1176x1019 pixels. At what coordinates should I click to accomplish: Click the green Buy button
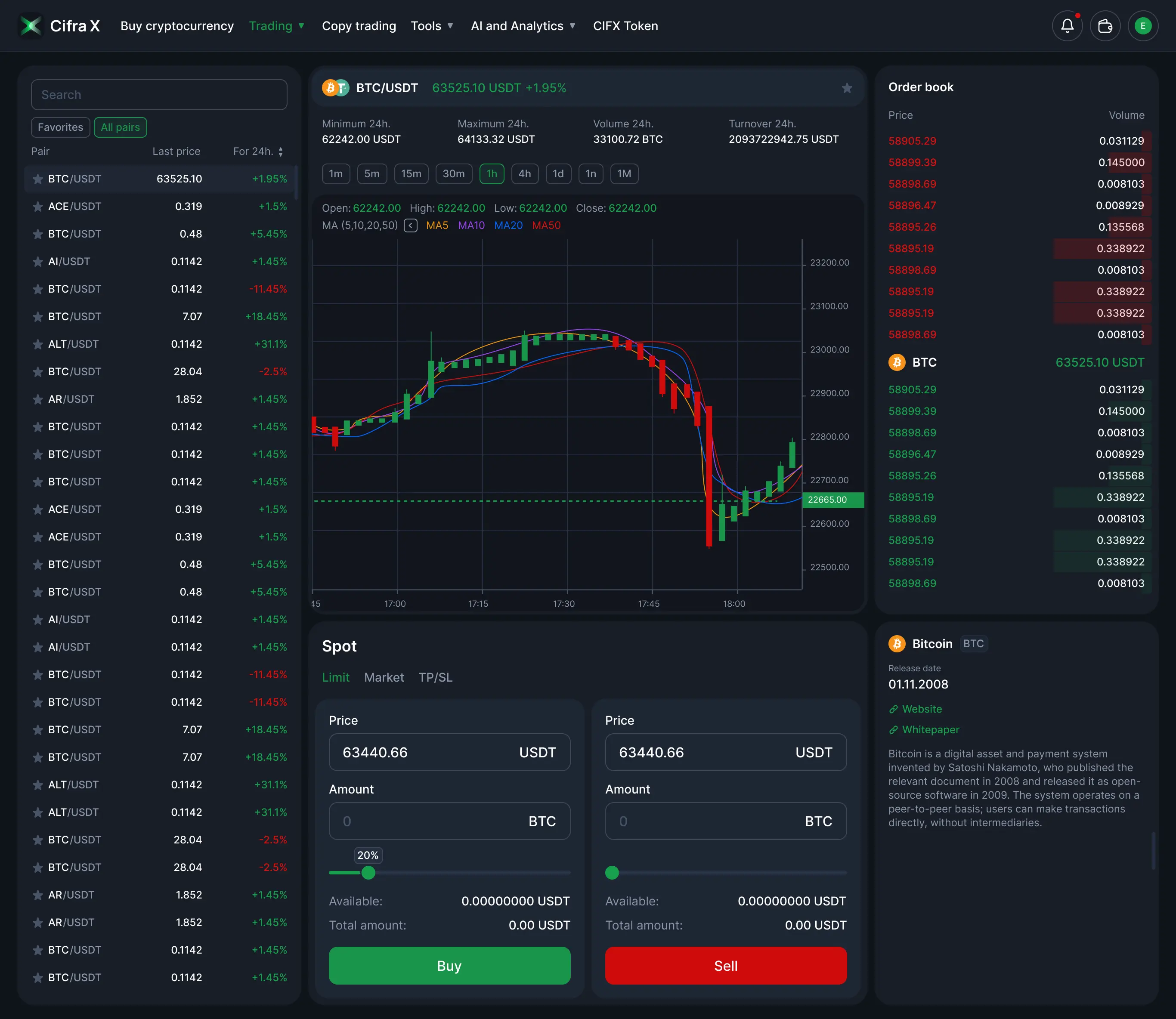pos(449,966)
